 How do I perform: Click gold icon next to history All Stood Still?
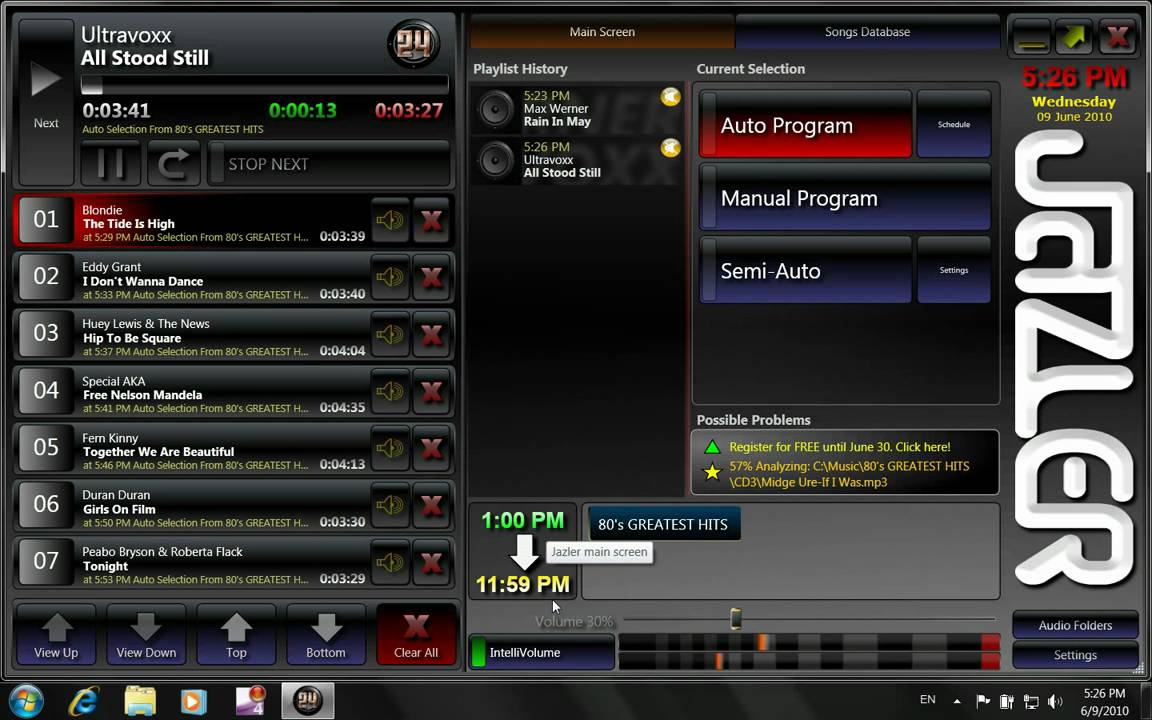coord(670,148)
